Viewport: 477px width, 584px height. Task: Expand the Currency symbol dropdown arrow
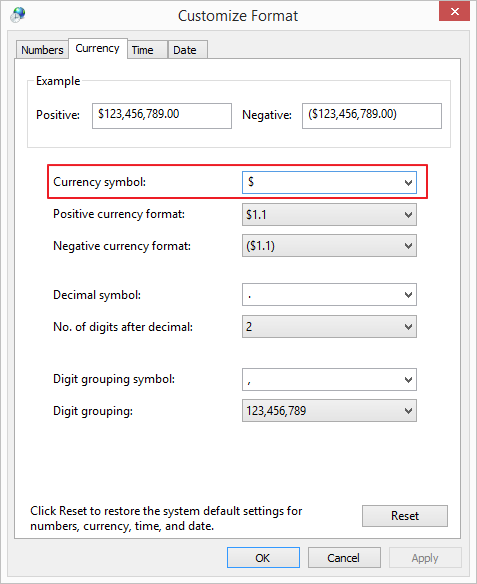(408, 182)
